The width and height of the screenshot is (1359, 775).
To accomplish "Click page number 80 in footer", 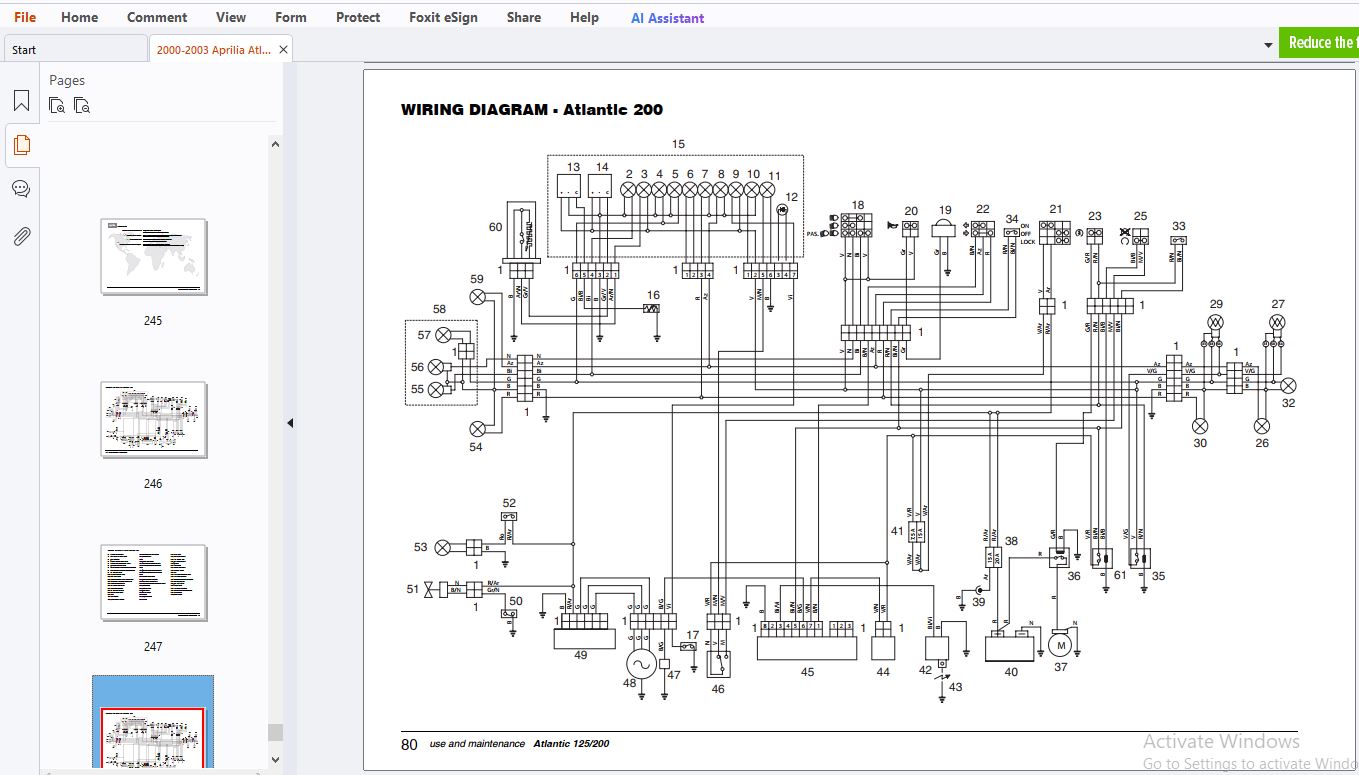I will point(409,744).
